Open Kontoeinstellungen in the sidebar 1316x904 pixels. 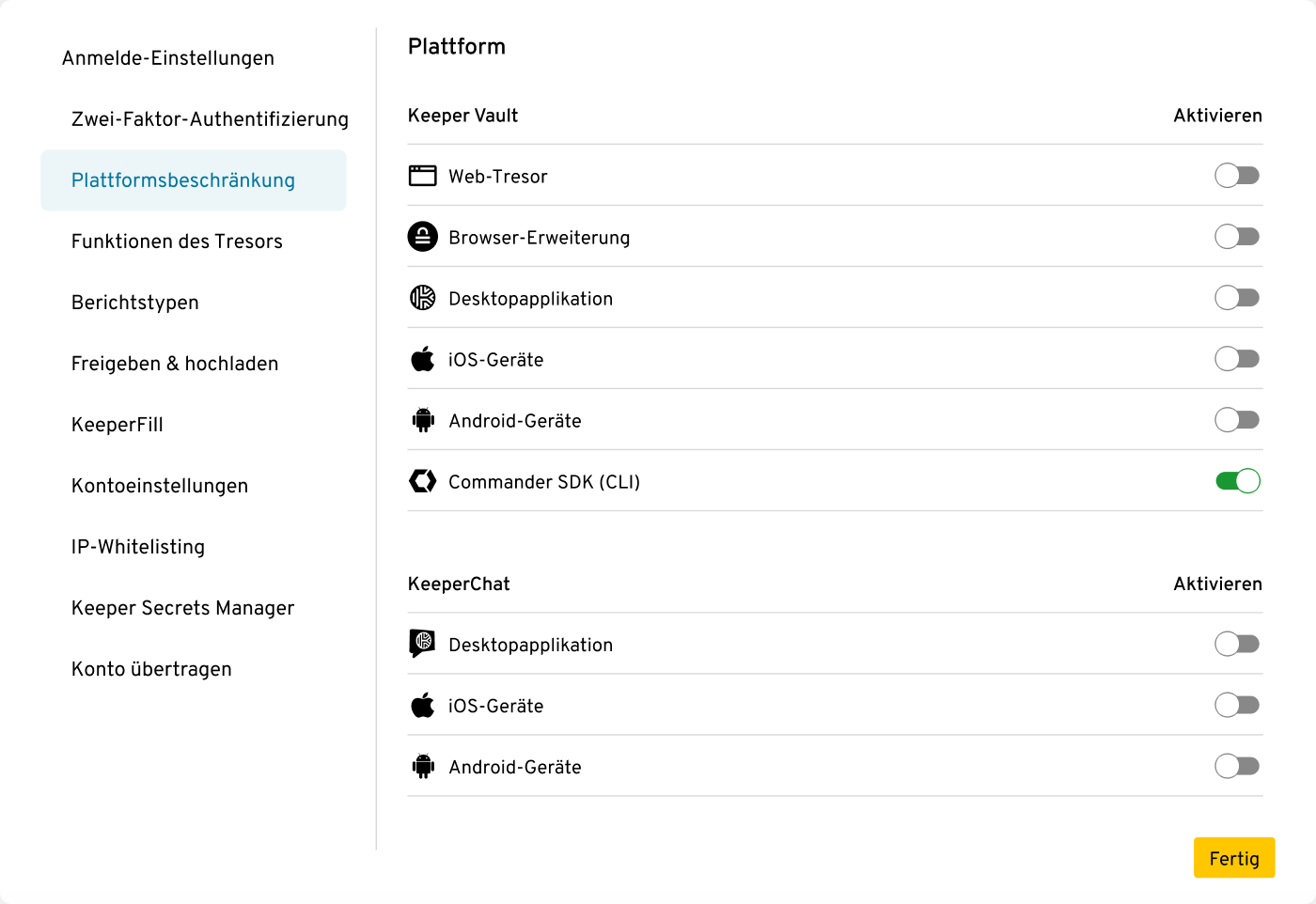160,486
